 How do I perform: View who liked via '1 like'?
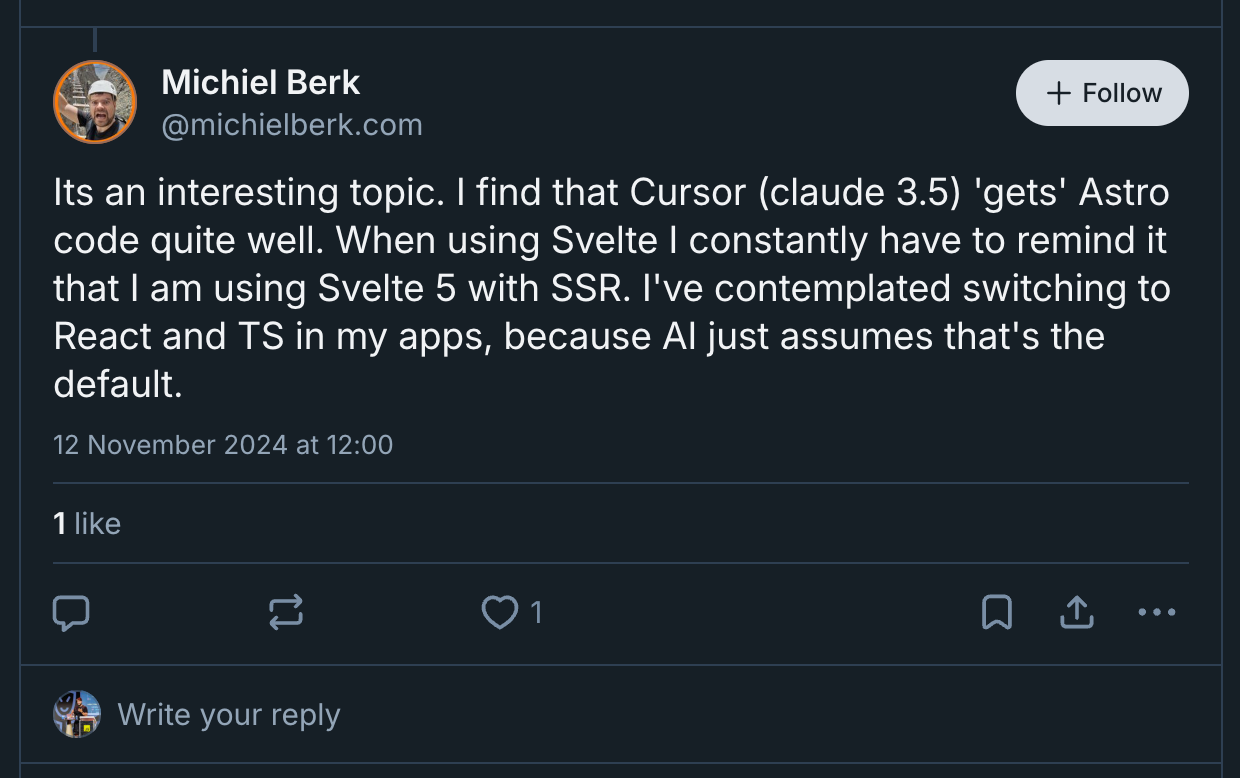click(87, 523)
